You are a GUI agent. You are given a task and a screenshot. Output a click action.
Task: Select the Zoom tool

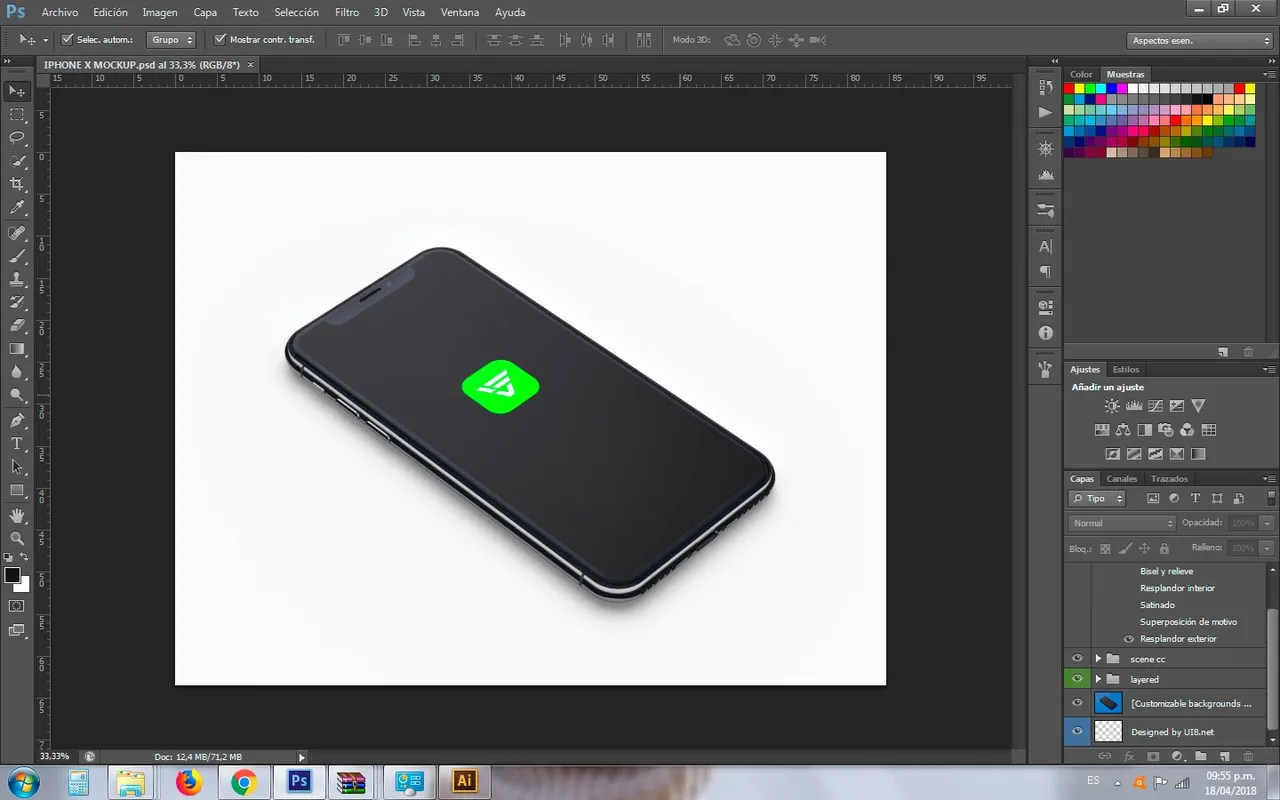(x=17, y=538)
